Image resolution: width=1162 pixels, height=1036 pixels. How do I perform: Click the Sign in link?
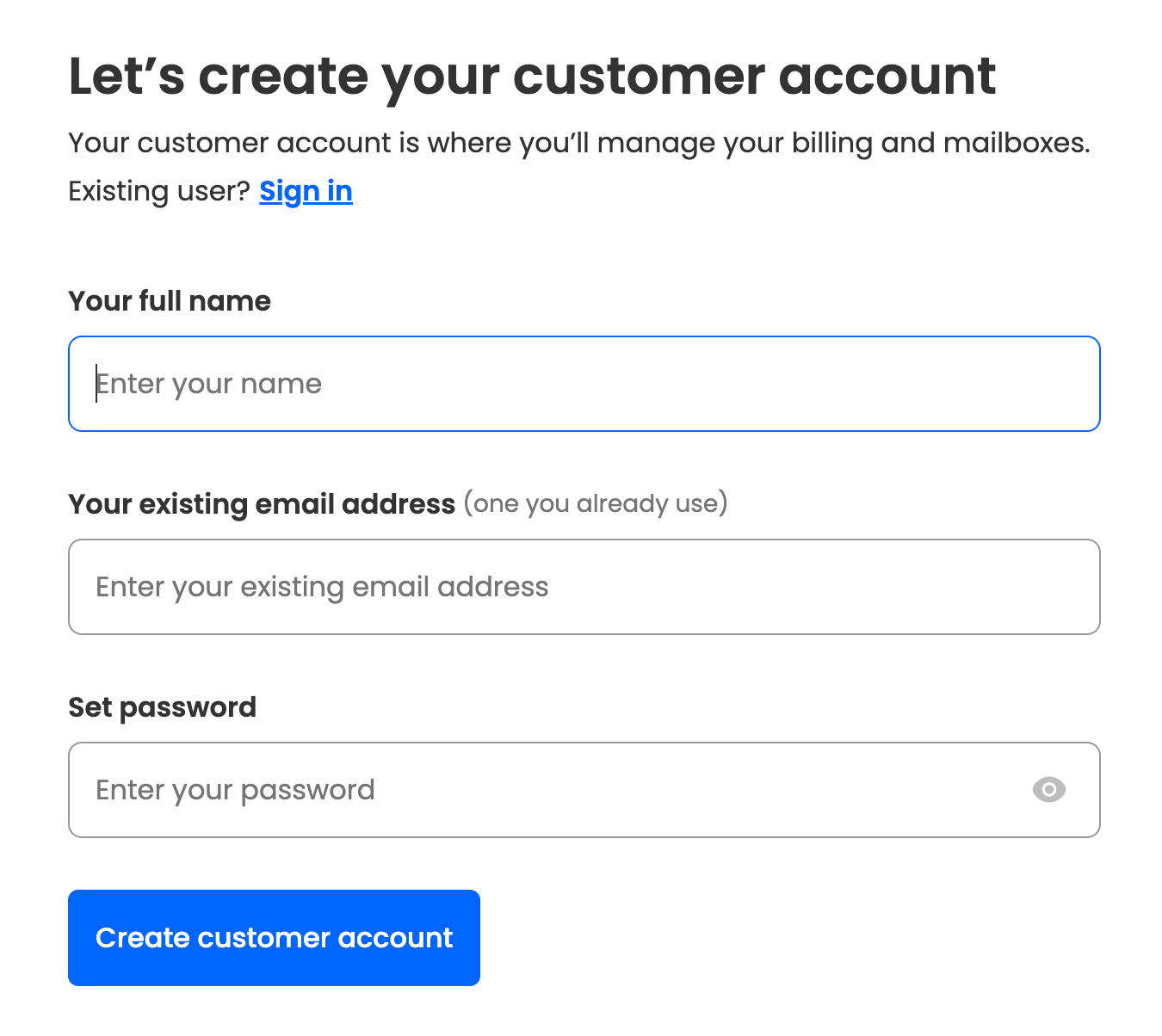pyautogui.click(x=306, y=191)
